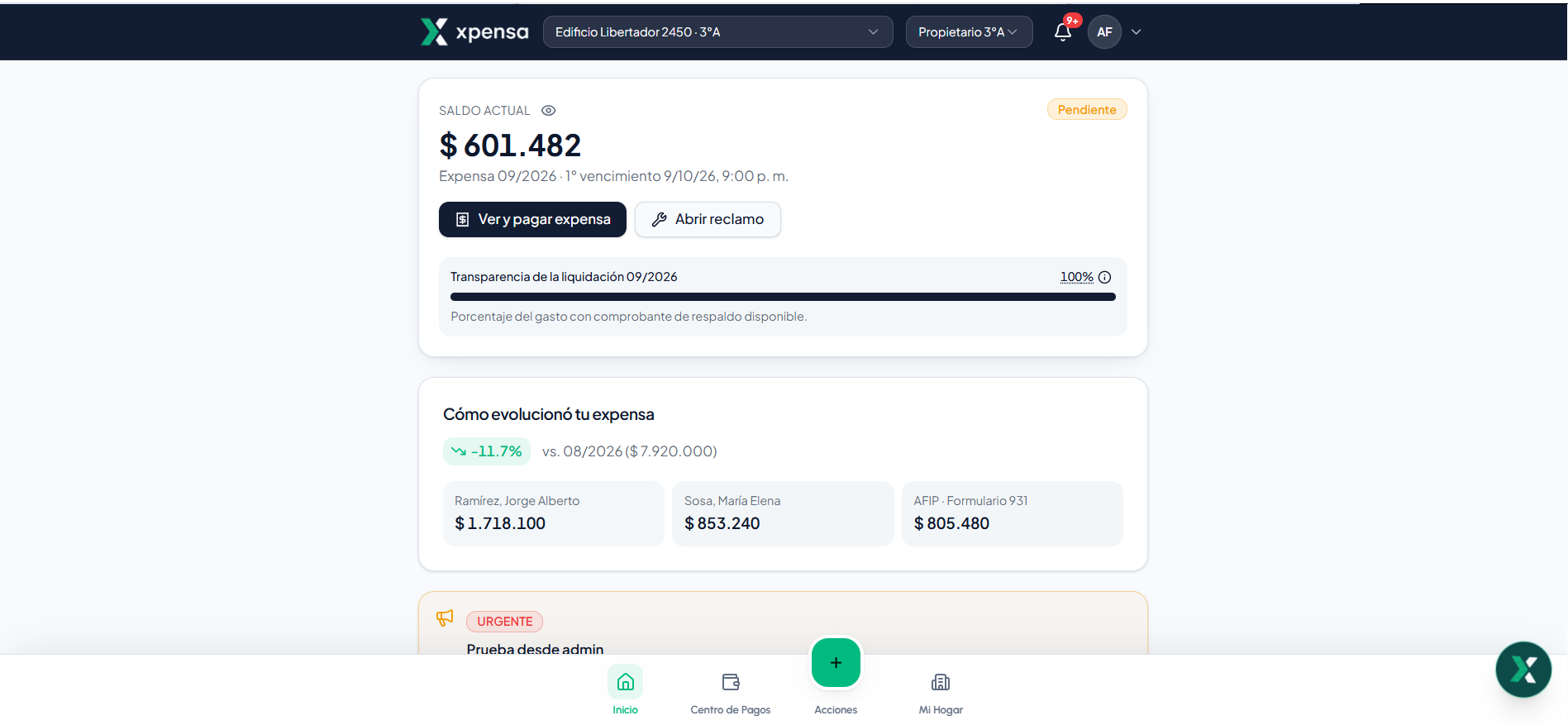Screen dimensions: 1568x725
Task: Click the urgent megaphone icon
Action: coord(445,618)
